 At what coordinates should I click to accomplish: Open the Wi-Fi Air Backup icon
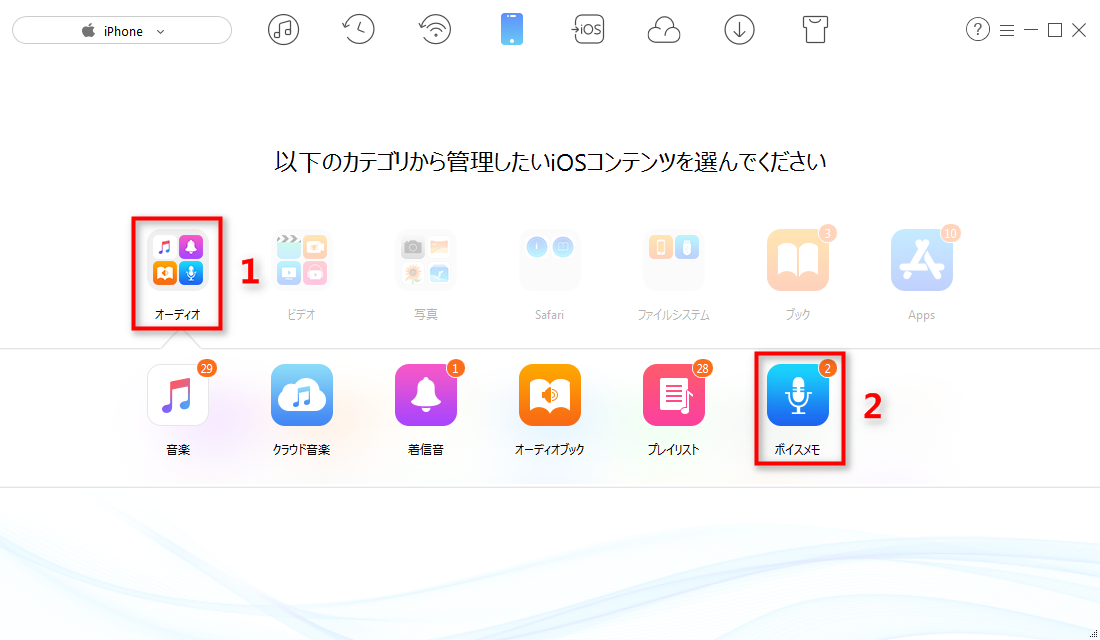(x=435, y=30)
